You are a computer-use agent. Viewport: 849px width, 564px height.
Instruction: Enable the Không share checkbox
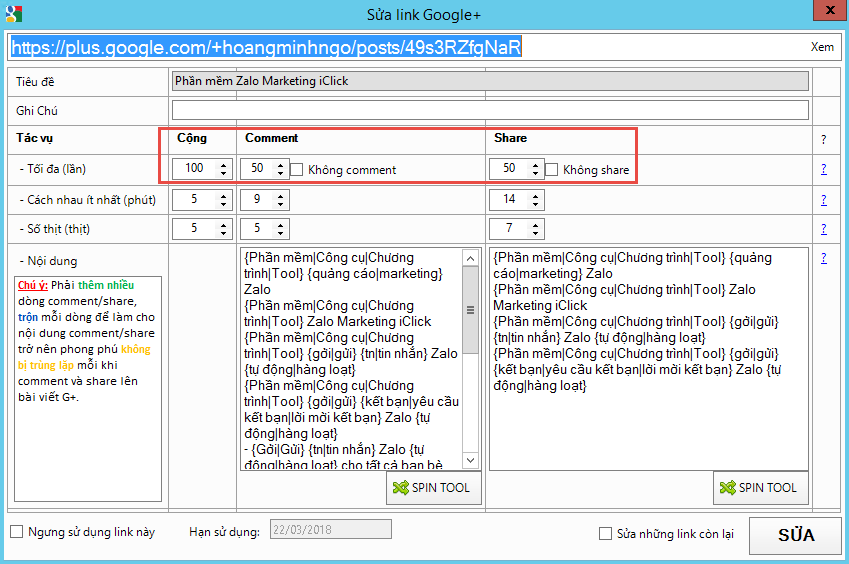coord(551,169)
